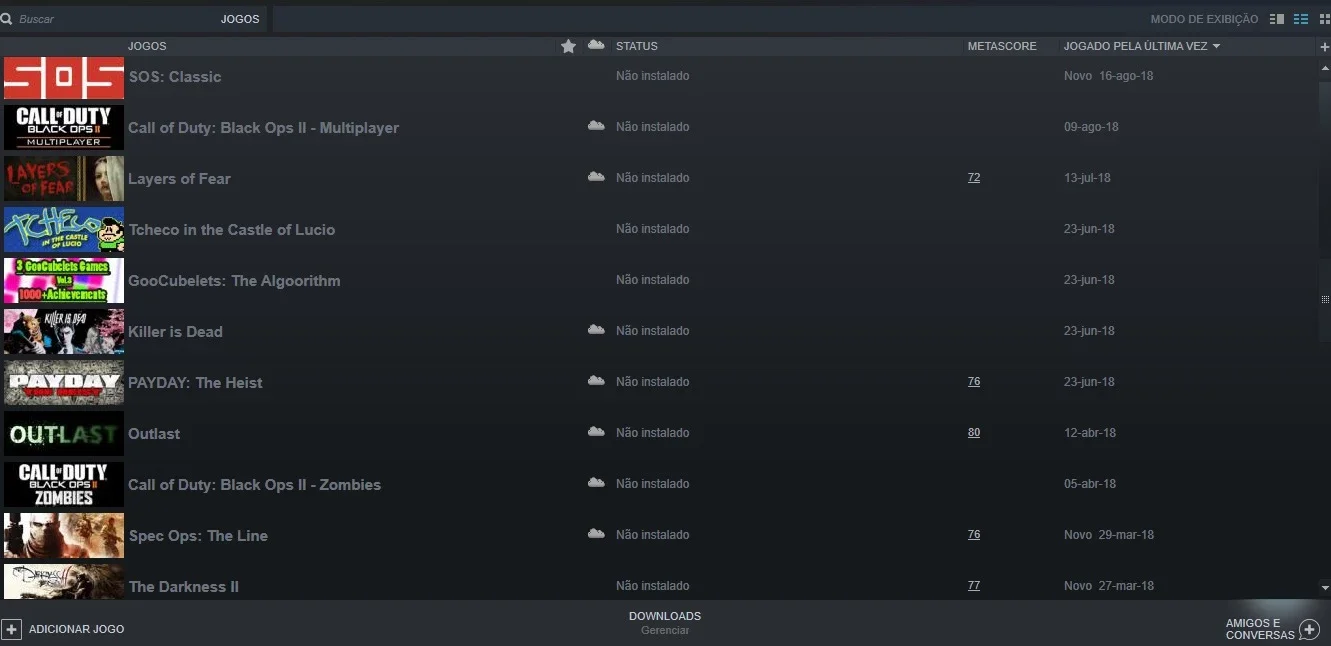Click Não instalado status for Outlast

[x=652, y=433]
